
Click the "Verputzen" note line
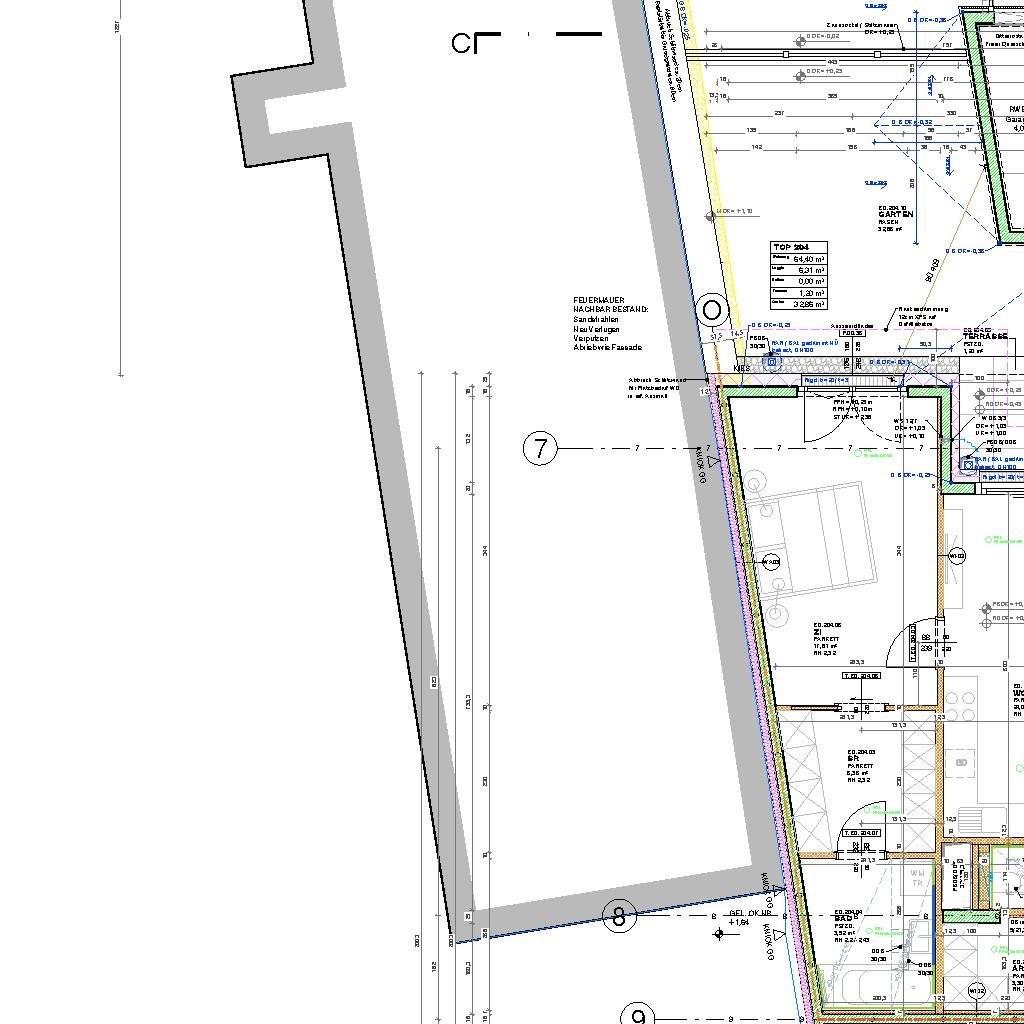(591, 338)
